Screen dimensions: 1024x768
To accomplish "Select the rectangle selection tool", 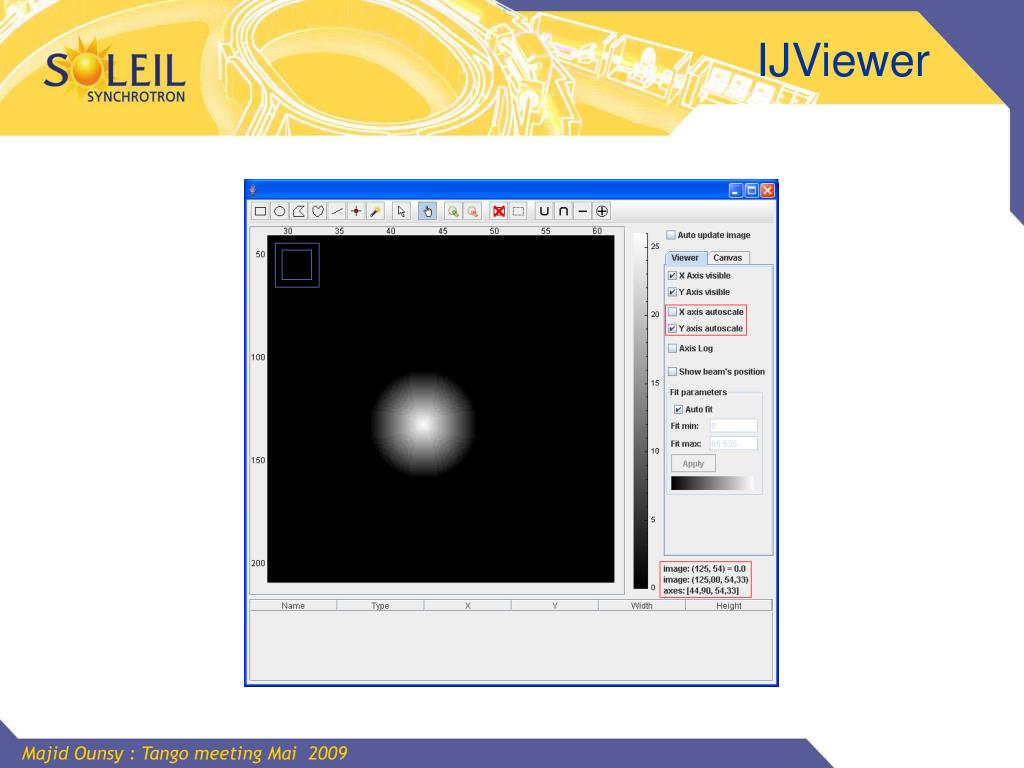I will coord(260,211).
